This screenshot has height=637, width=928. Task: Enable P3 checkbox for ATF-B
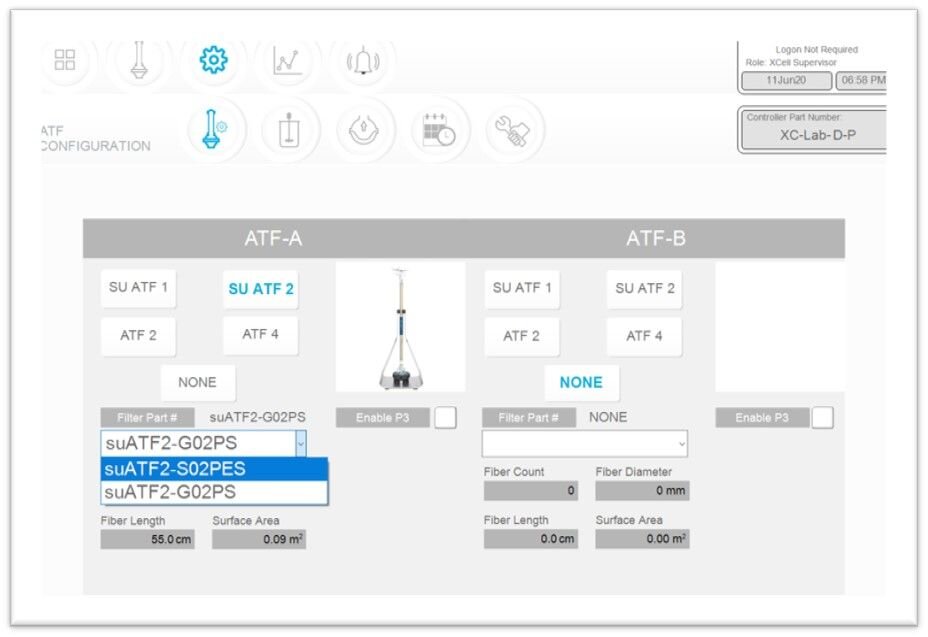click(x=822, y=418)
